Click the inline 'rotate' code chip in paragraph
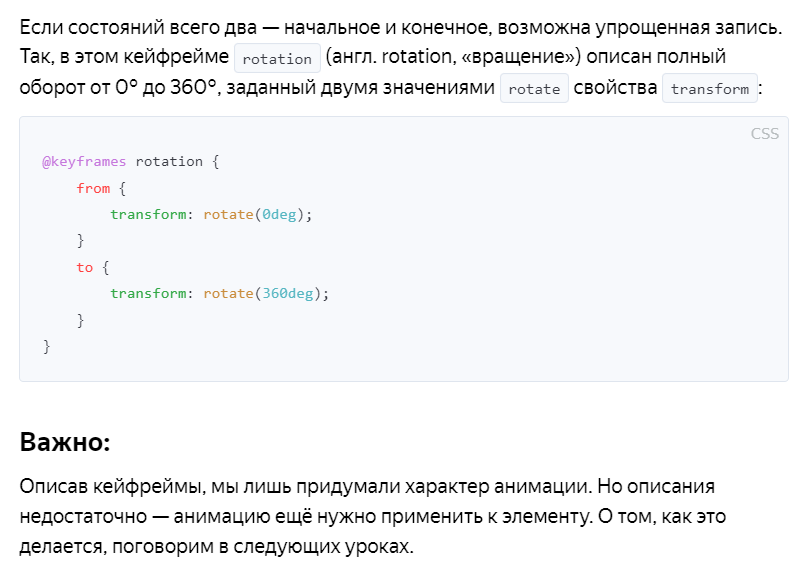 (x=534, y=89)
